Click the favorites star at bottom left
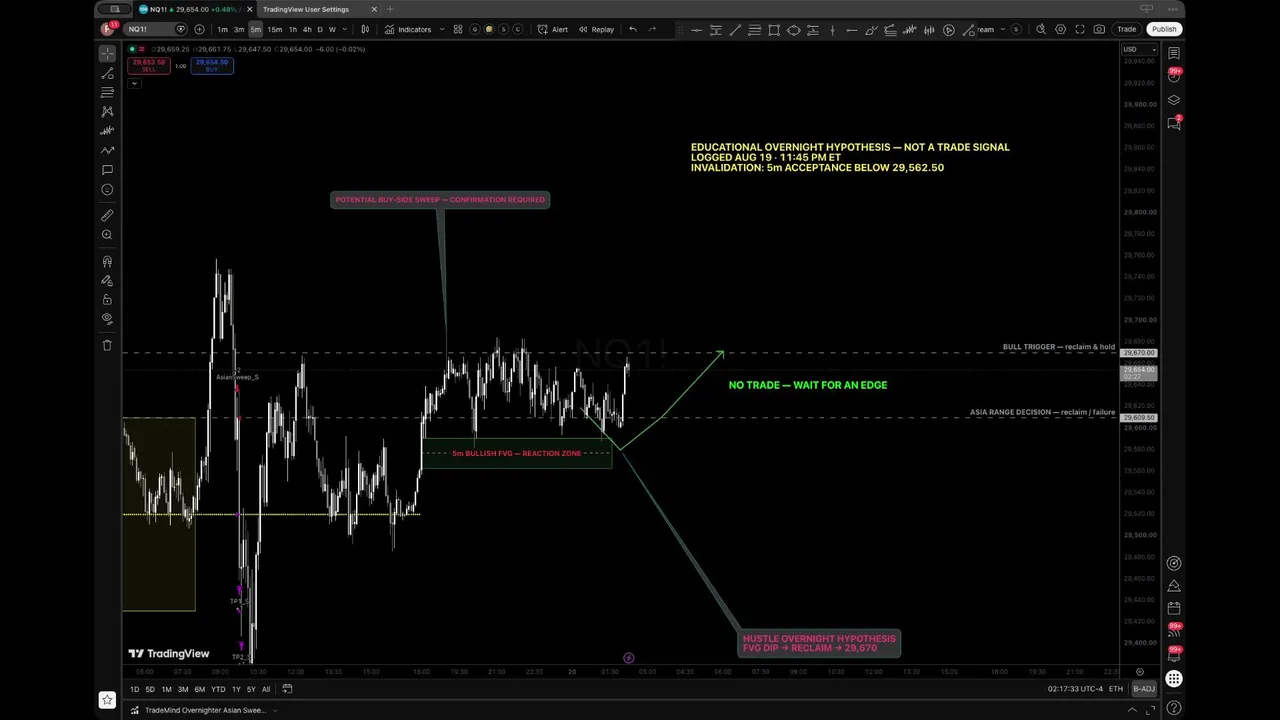Screen dimensions: 1280x720 pos(107,701)
